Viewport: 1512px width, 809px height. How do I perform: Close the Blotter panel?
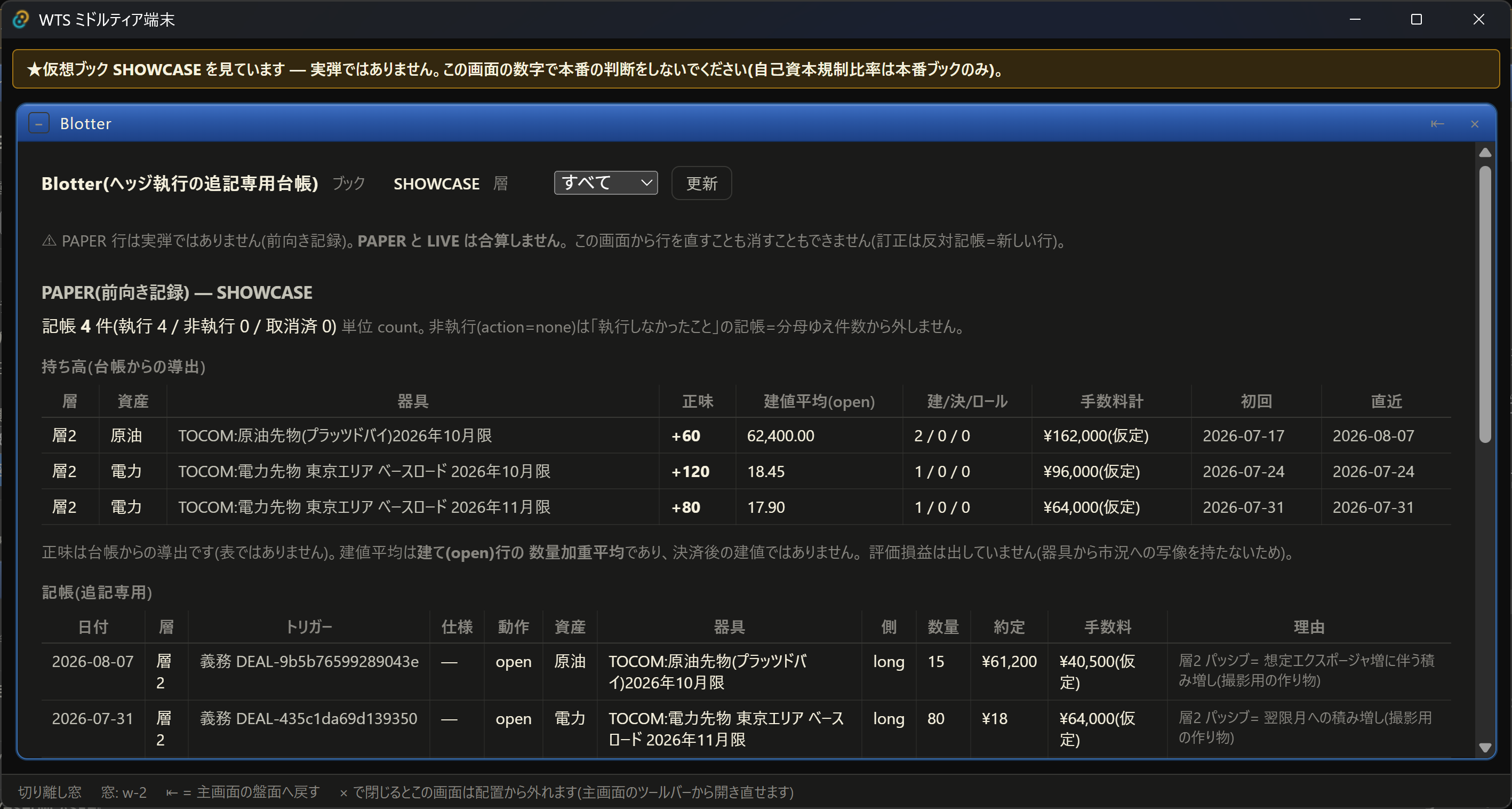pos(1475,124)
